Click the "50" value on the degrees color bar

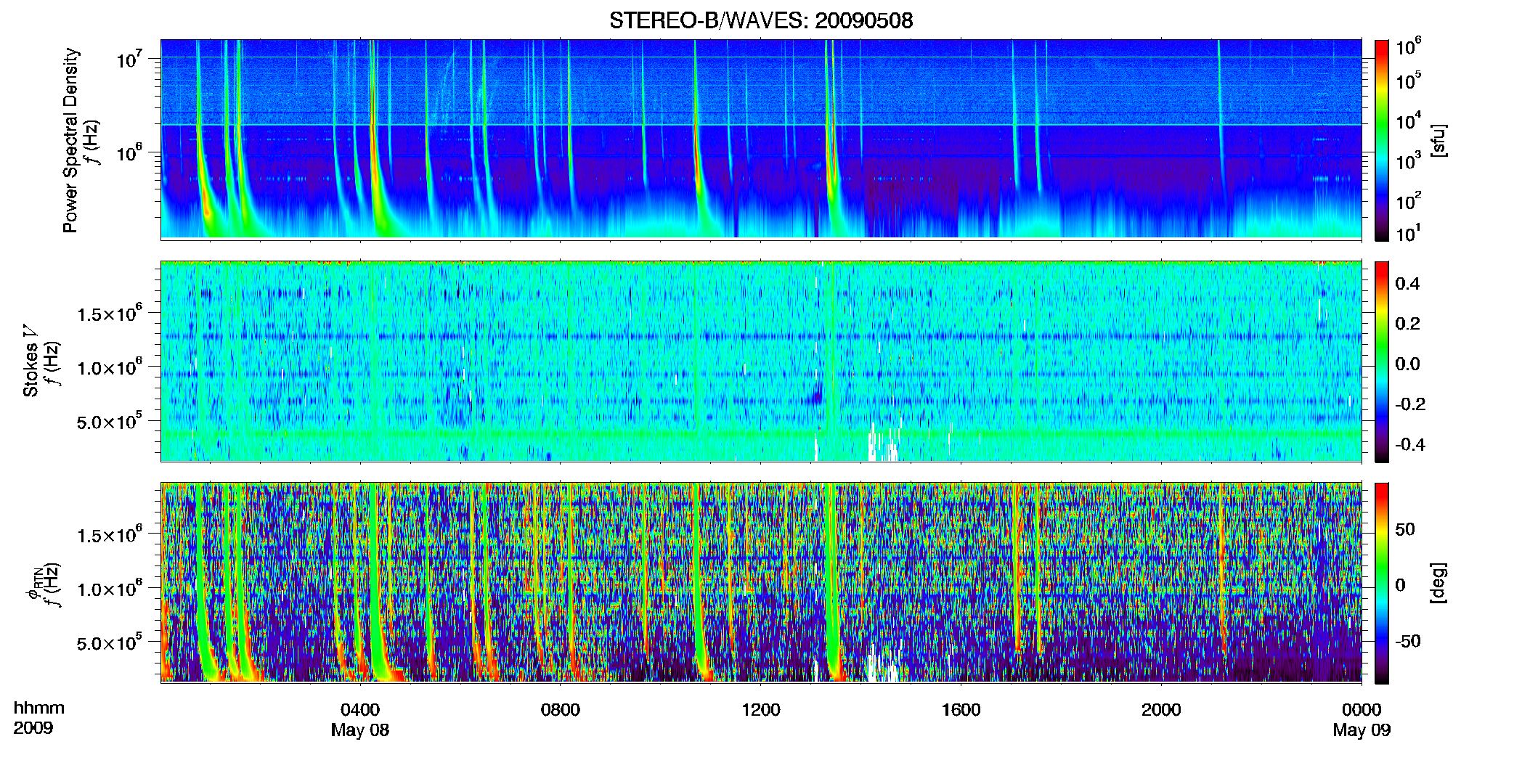[1406, 529]
